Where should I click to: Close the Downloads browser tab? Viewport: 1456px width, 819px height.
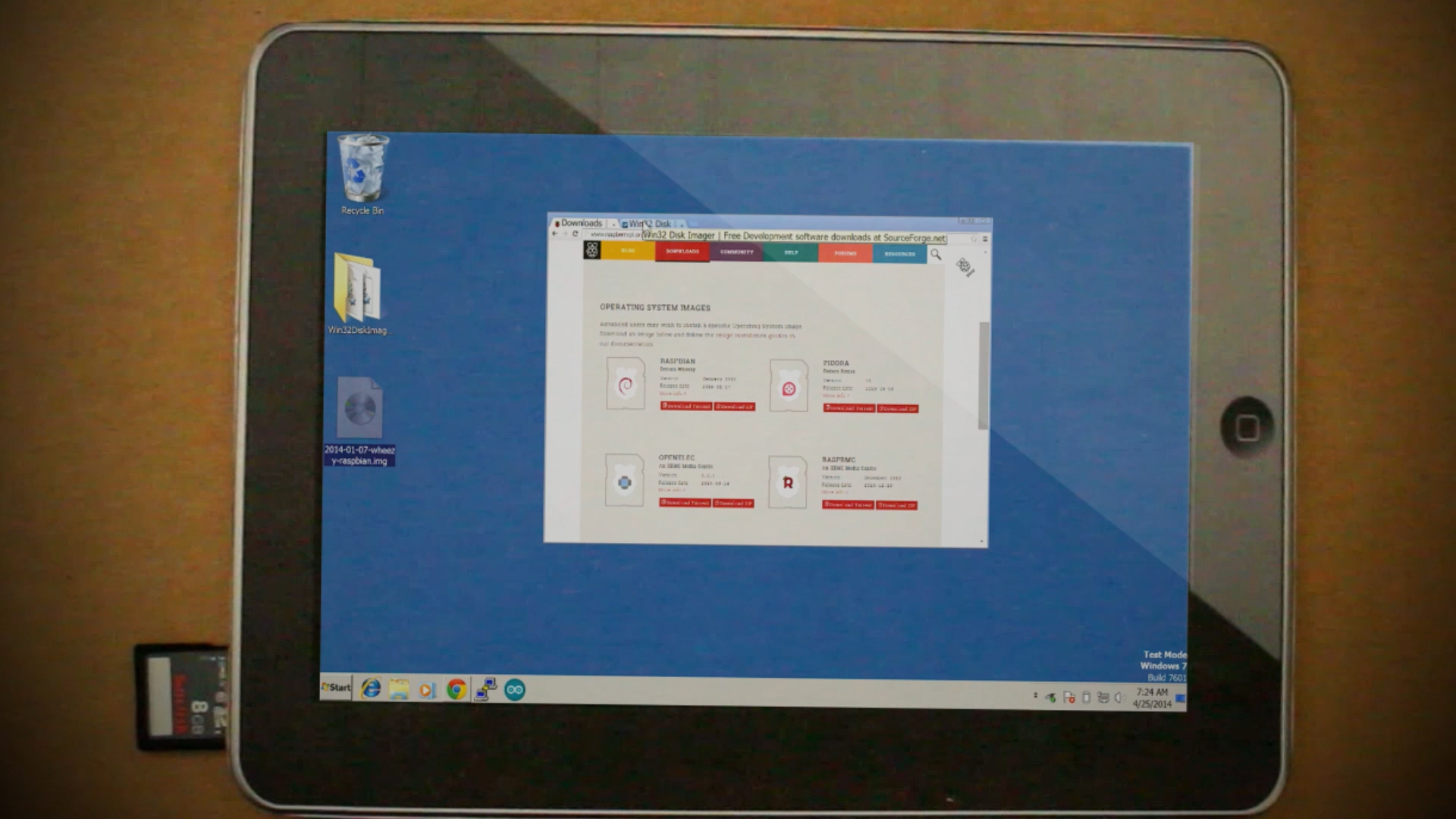pyautogui.click(x=613, y=224)
